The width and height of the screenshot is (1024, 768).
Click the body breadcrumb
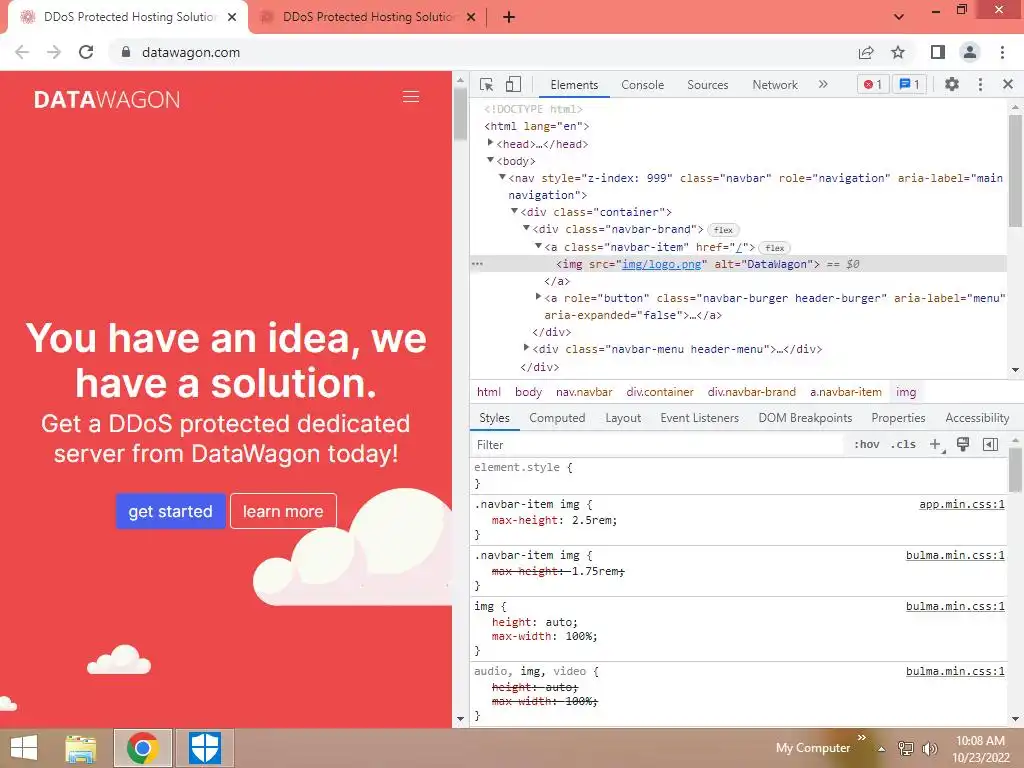coord(528,392)
